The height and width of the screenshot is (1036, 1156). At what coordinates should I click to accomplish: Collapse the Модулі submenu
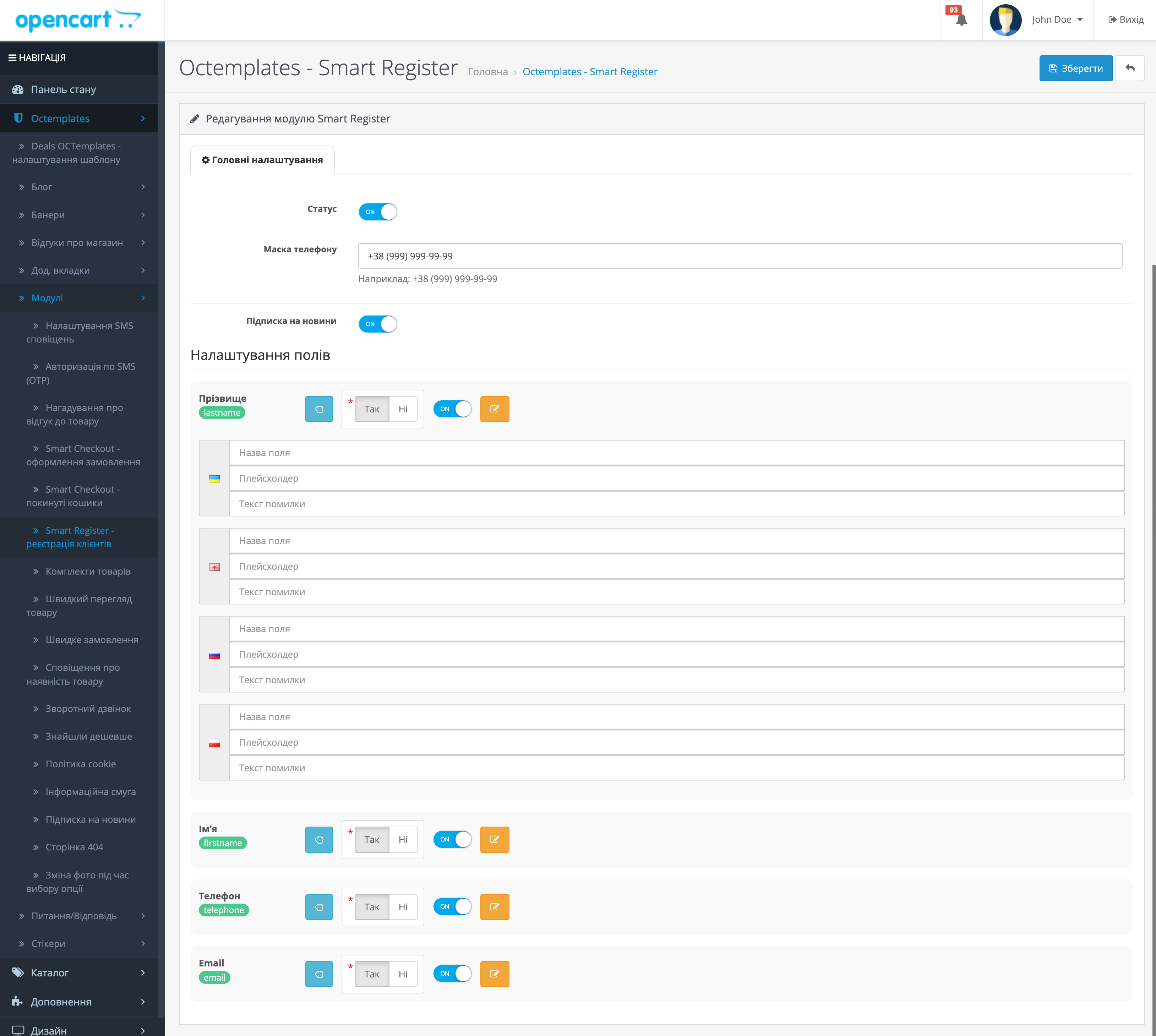[78, 298]
